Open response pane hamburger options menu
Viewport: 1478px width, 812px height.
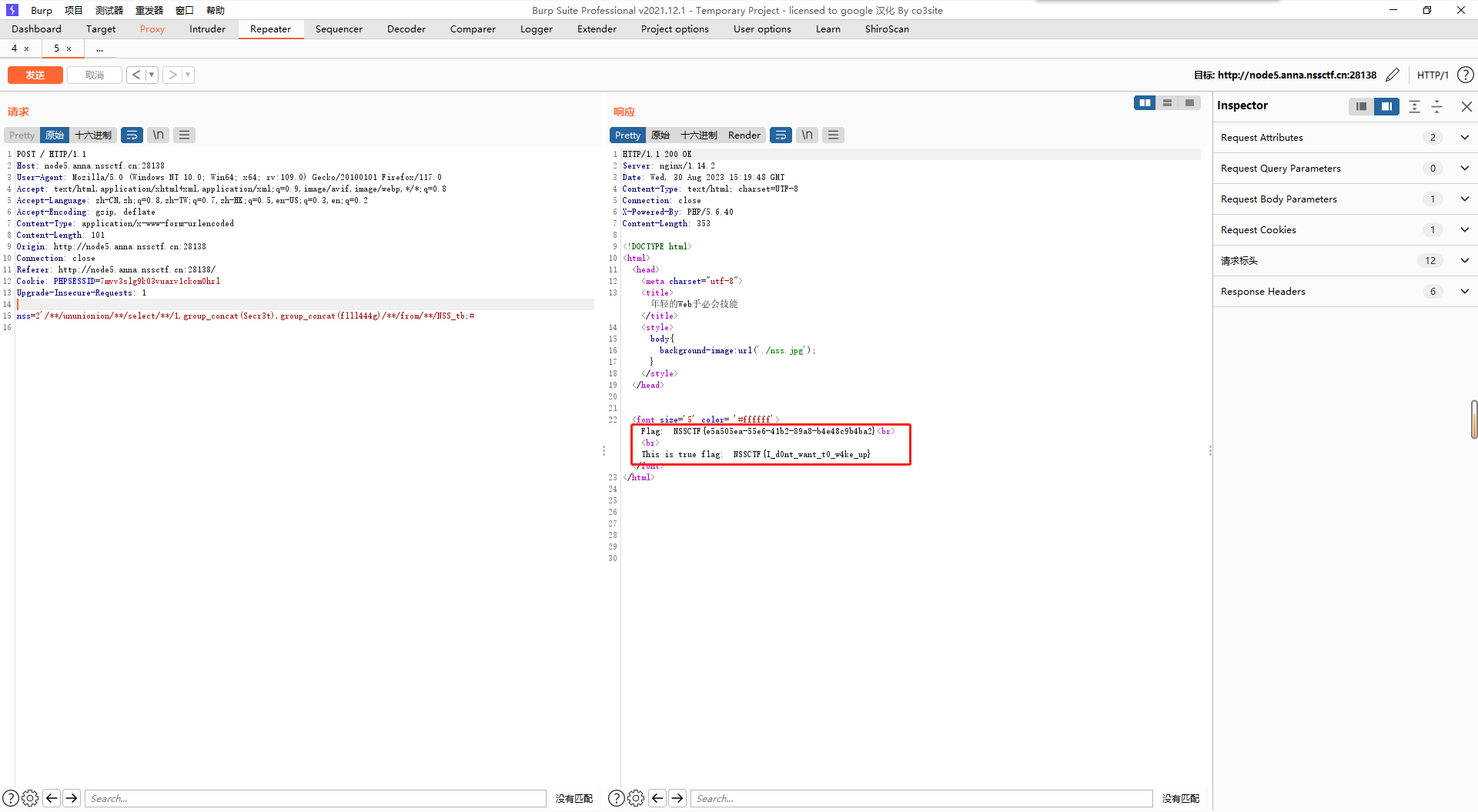coord(833,135)
